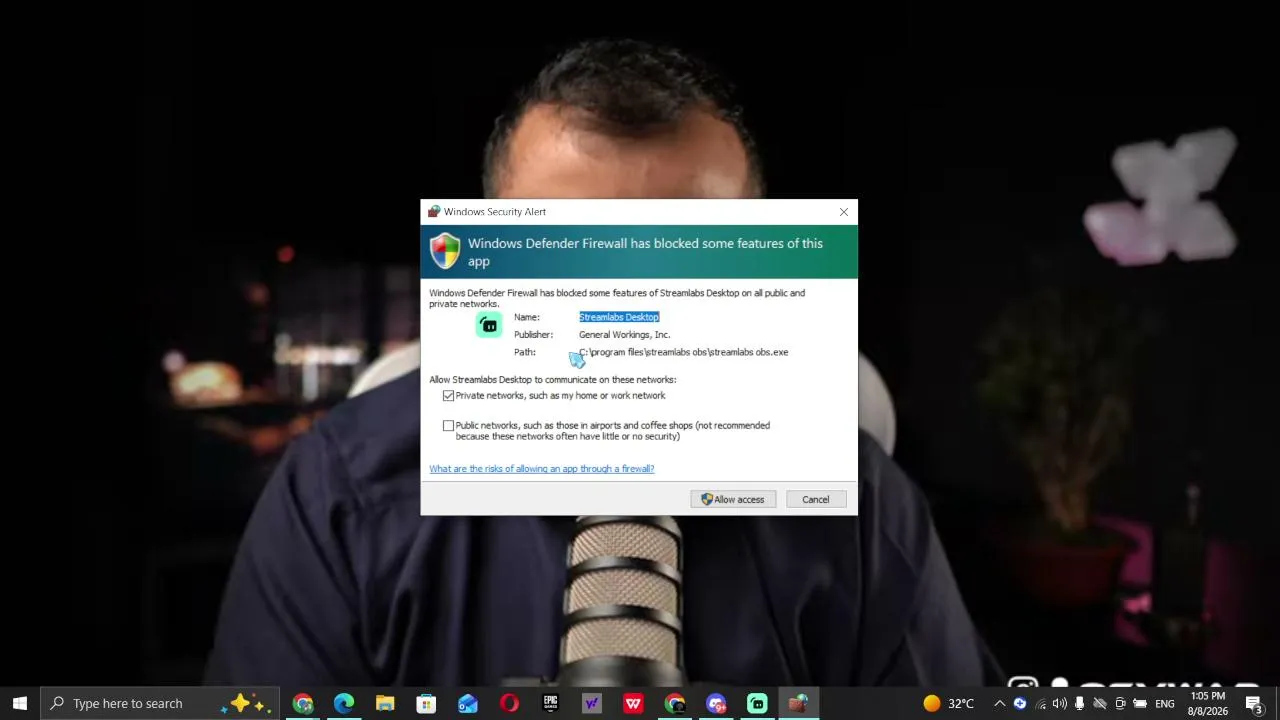Switch the ENG input language indicator
Image resolution: width=1280 pixels, height=720 pixels.
(1165, 703)
